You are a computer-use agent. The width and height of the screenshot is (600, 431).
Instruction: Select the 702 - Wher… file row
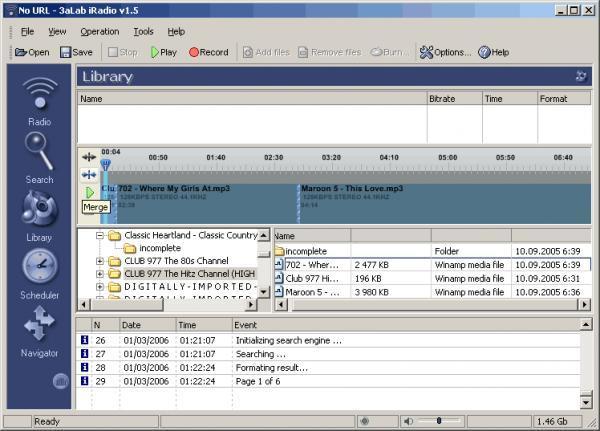coord(432,265)
